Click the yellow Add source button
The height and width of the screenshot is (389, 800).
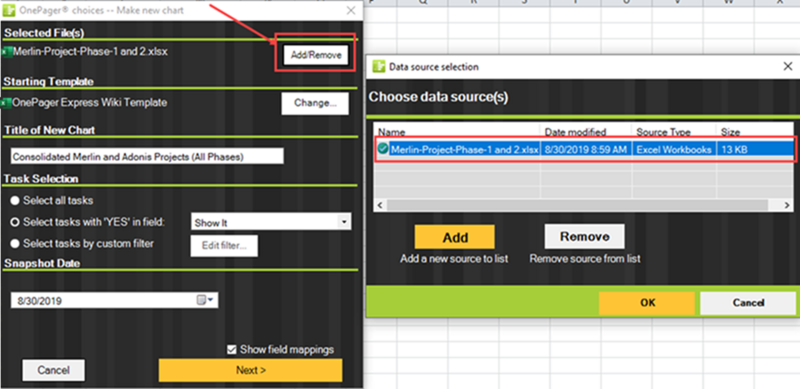(455, 237)
